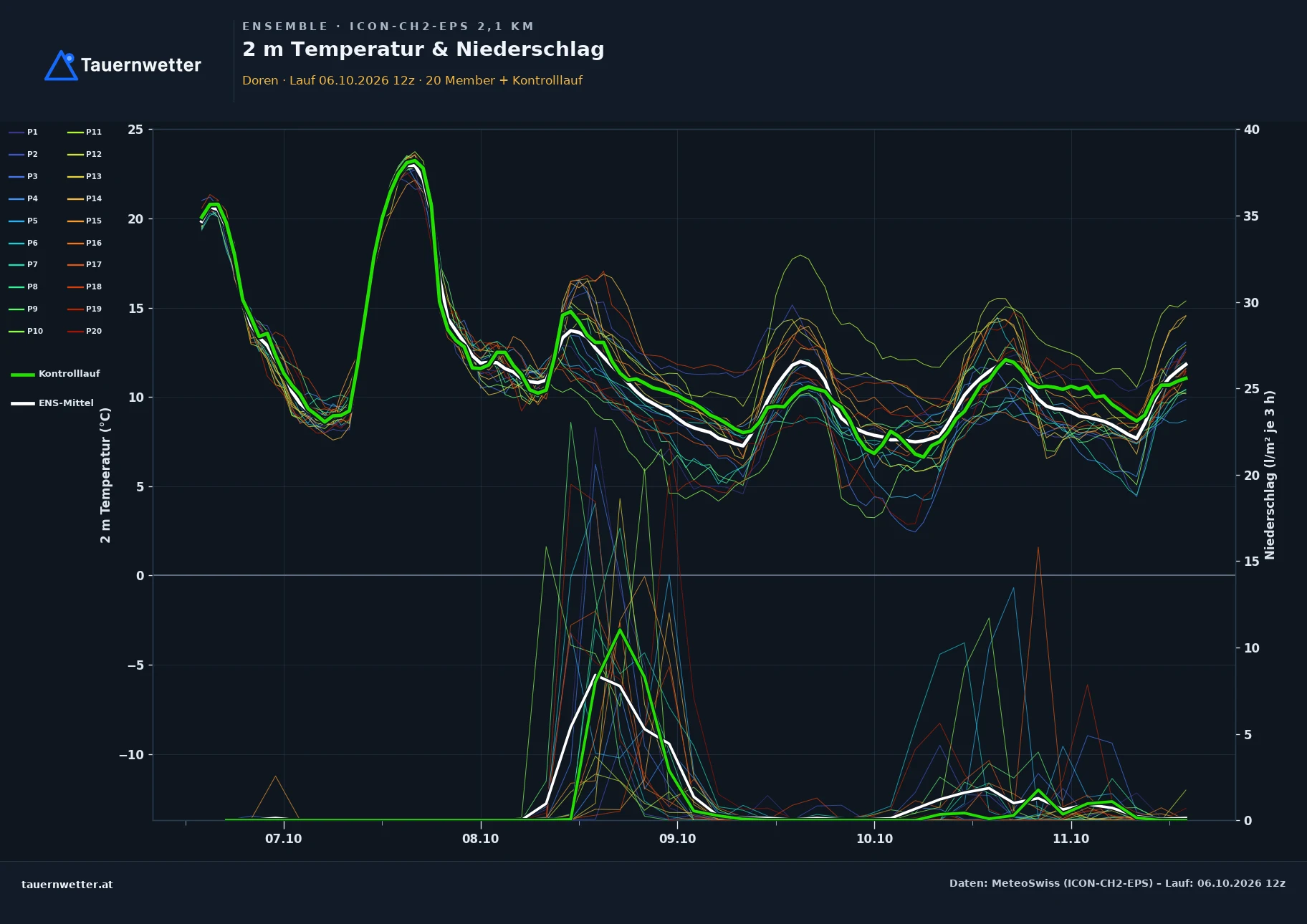Click the P3 legend label
The image size is (1307, 924).
click(24, 176)
